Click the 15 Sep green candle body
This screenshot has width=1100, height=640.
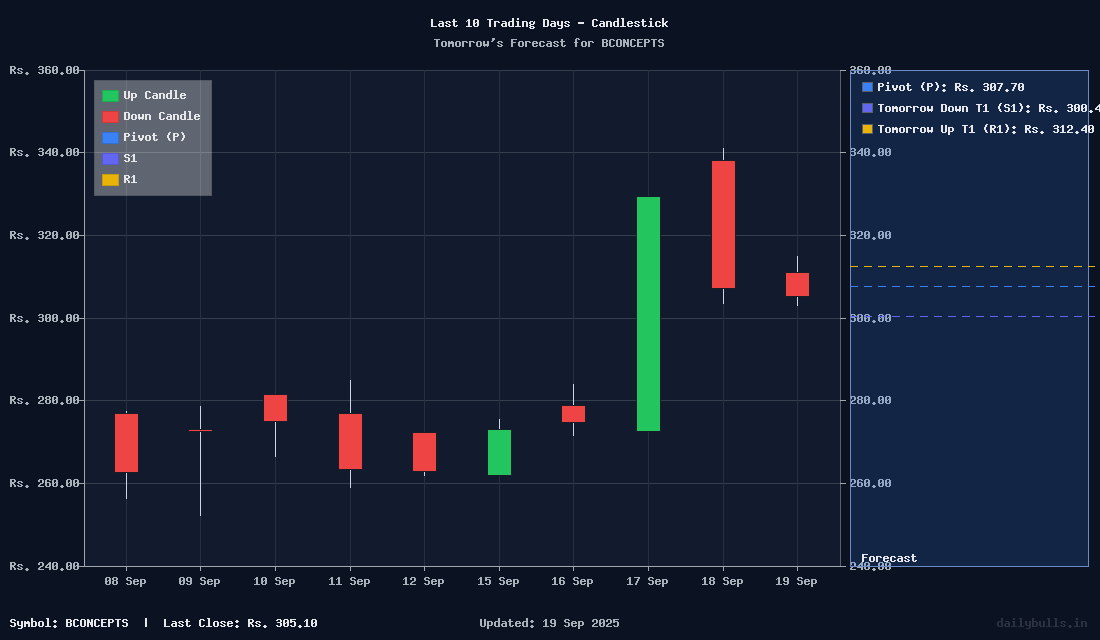point(499,453)
